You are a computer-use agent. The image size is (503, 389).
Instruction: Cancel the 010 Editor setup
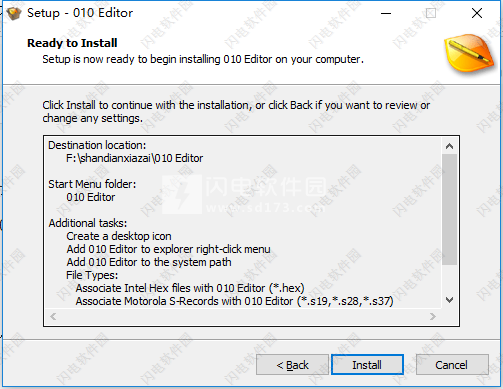(x=452, y=365)
